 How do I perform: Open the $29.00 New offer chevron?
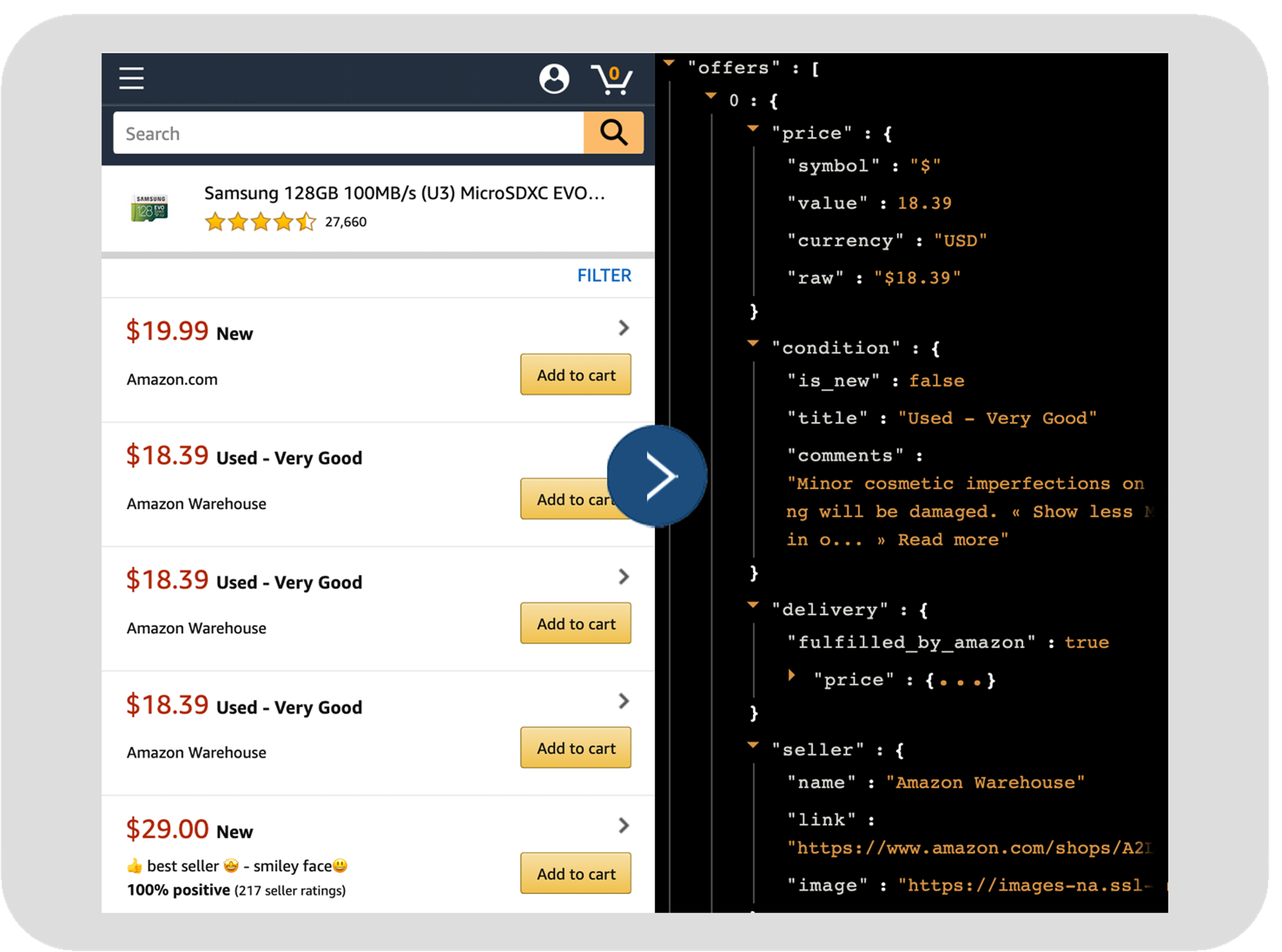point(624,825)
